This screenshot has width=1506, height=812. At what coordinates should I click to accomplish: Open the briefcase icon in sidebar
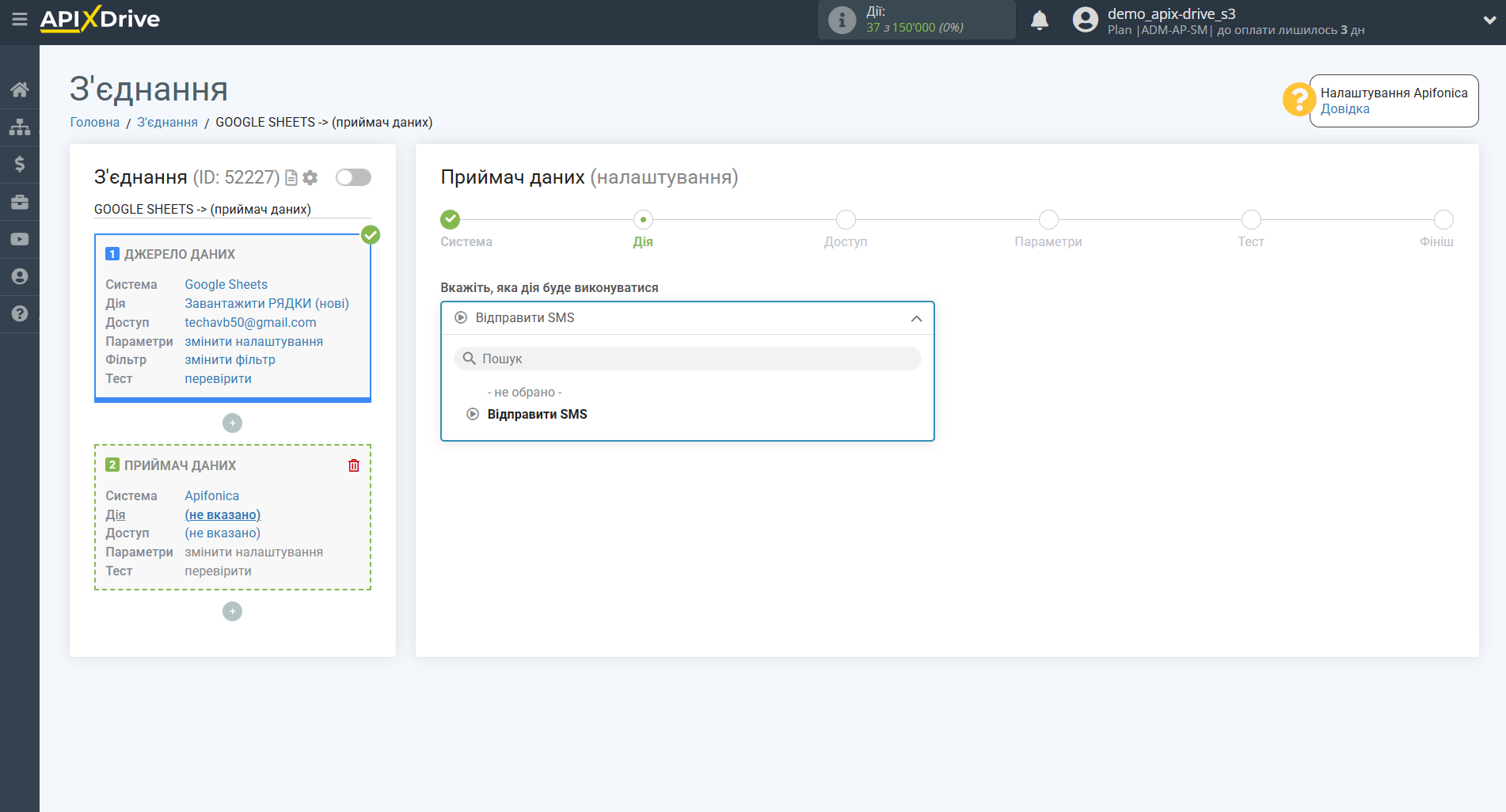click(20, 202)
